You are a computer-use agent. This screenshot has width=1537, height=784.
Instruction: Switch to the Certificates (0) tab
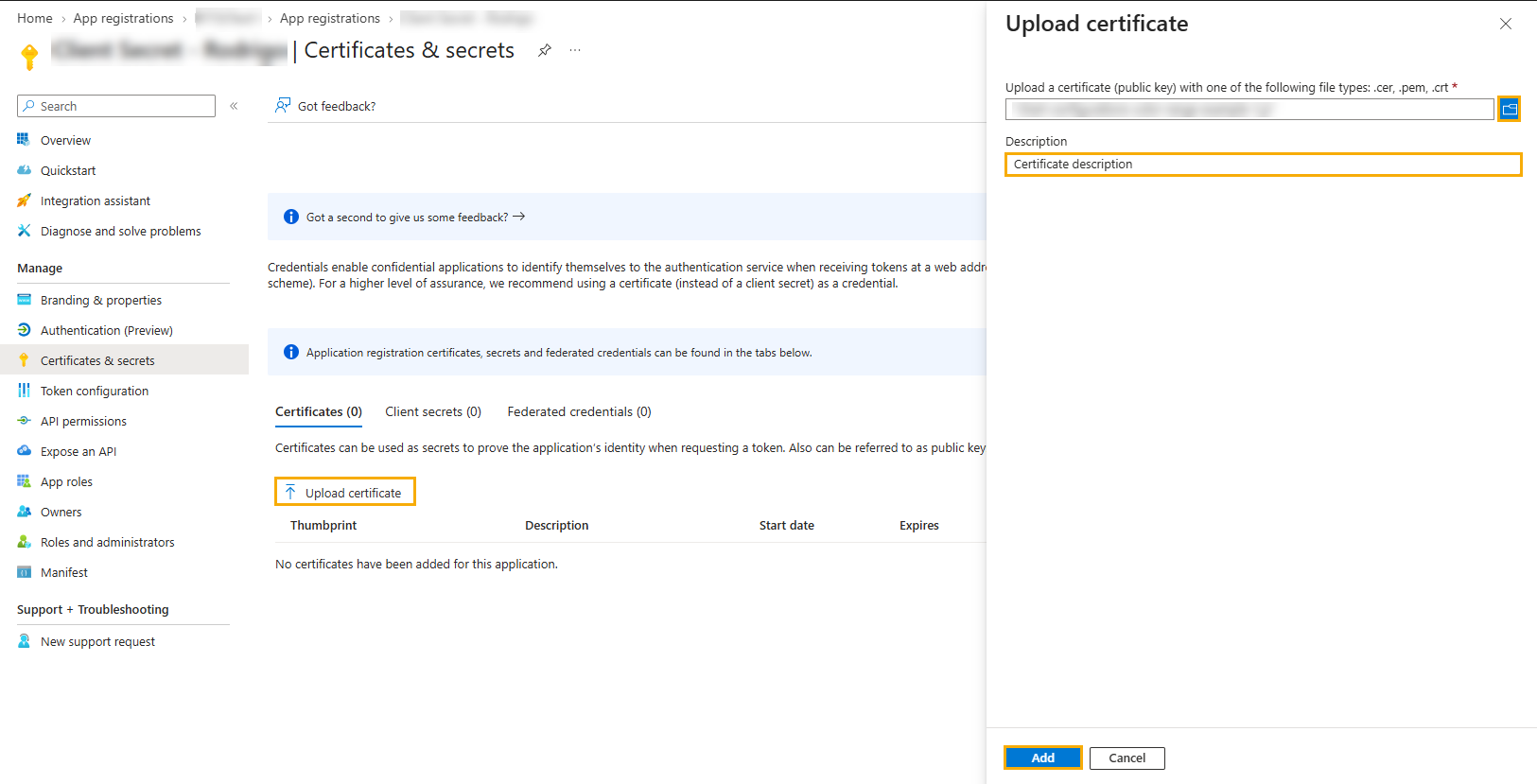[x=319, y=411]
